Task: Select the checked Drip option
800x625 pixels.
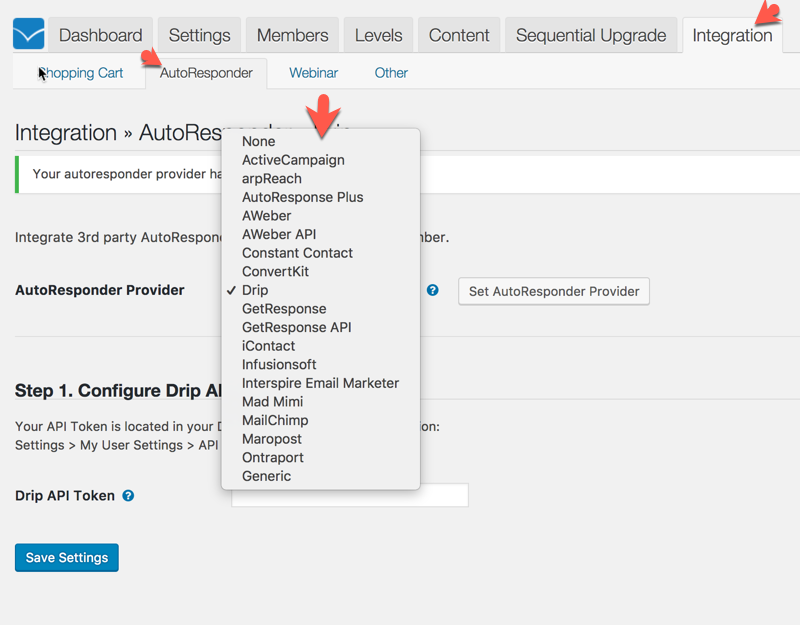Action: (320, 290)
